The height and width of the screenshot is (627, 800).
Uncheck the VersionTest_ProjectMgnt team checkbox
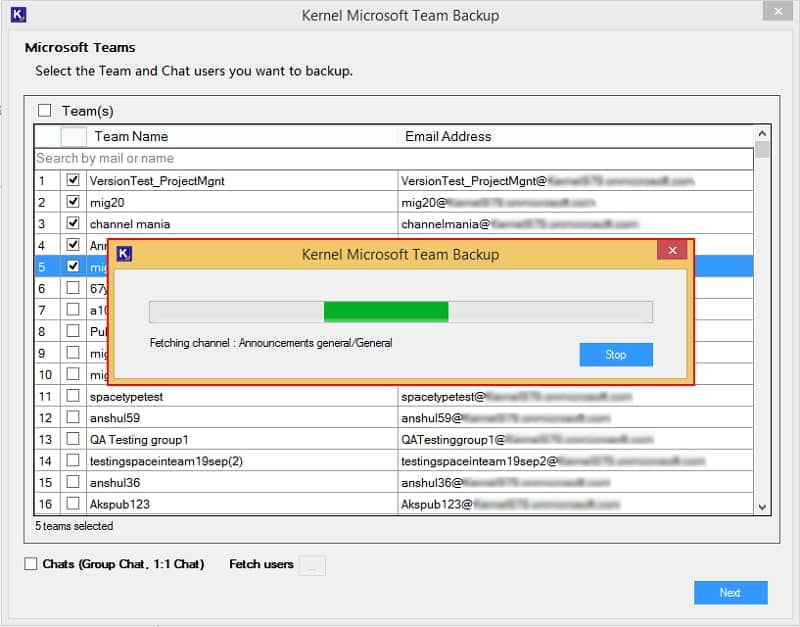coord(73,180)
